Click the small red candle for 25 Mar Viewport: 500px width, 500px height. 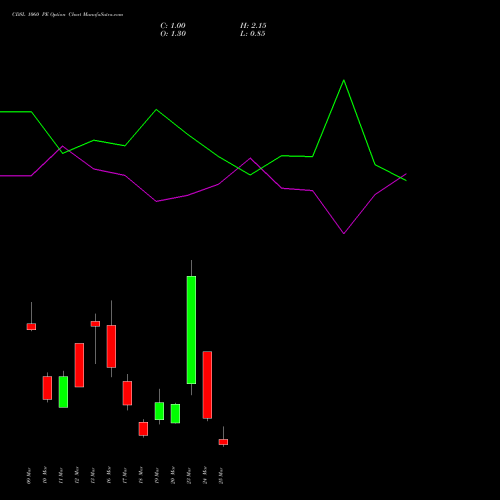223,442
